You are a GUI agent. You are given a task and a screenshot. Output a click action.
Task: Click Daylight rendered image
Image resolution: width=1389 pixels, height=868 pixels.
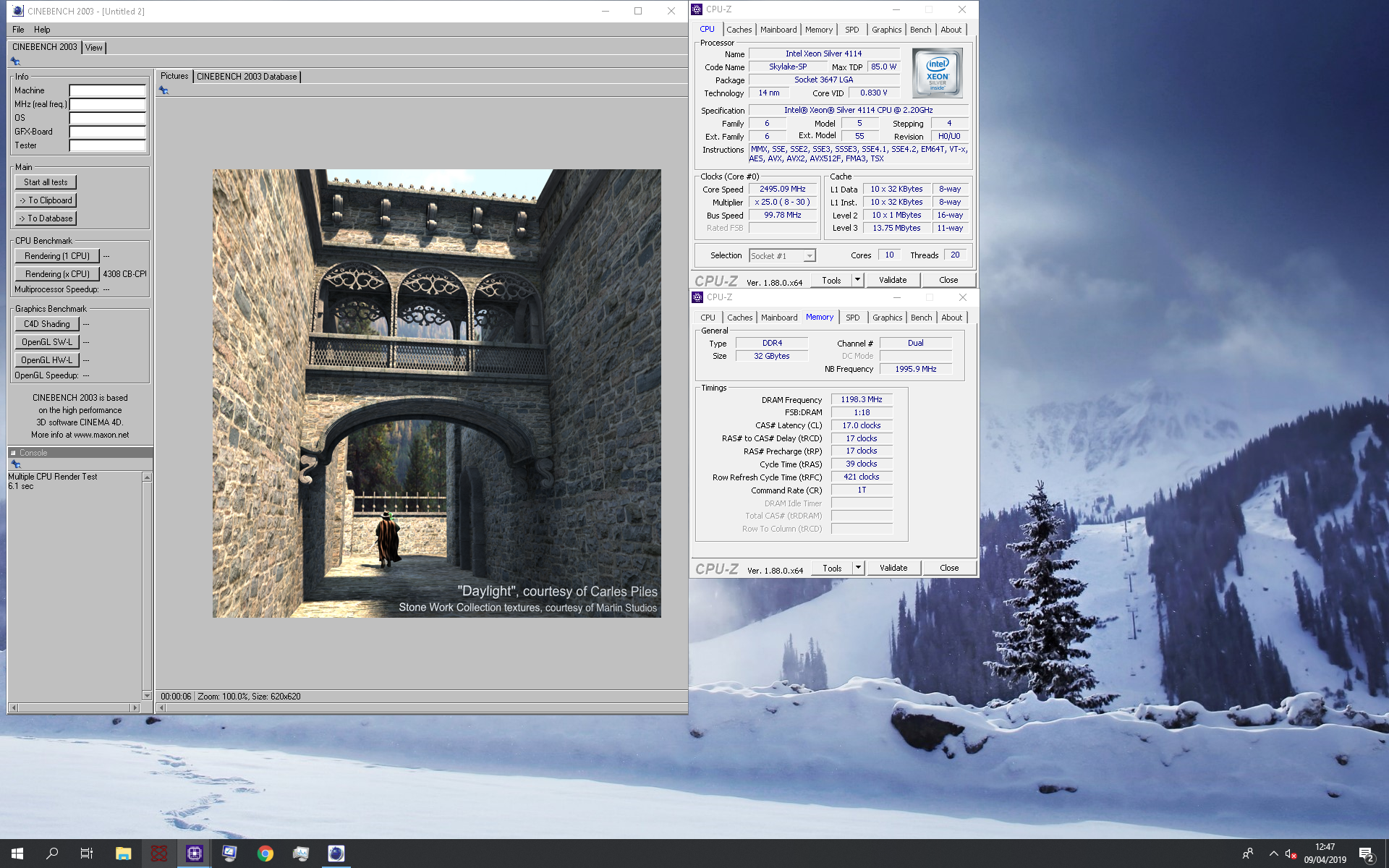tap(436, 393)
